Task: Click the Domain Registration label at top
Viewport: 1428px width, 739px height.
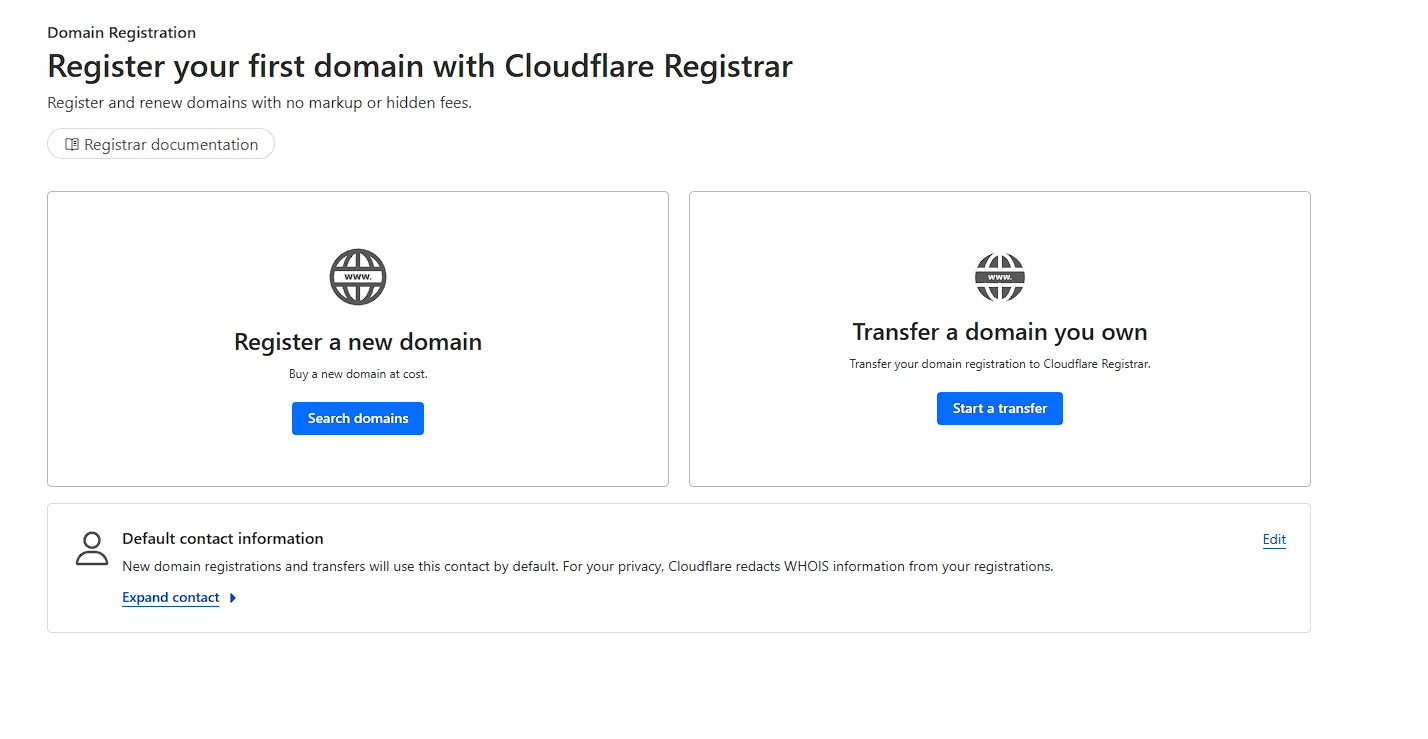Action: tap(122, 33)
